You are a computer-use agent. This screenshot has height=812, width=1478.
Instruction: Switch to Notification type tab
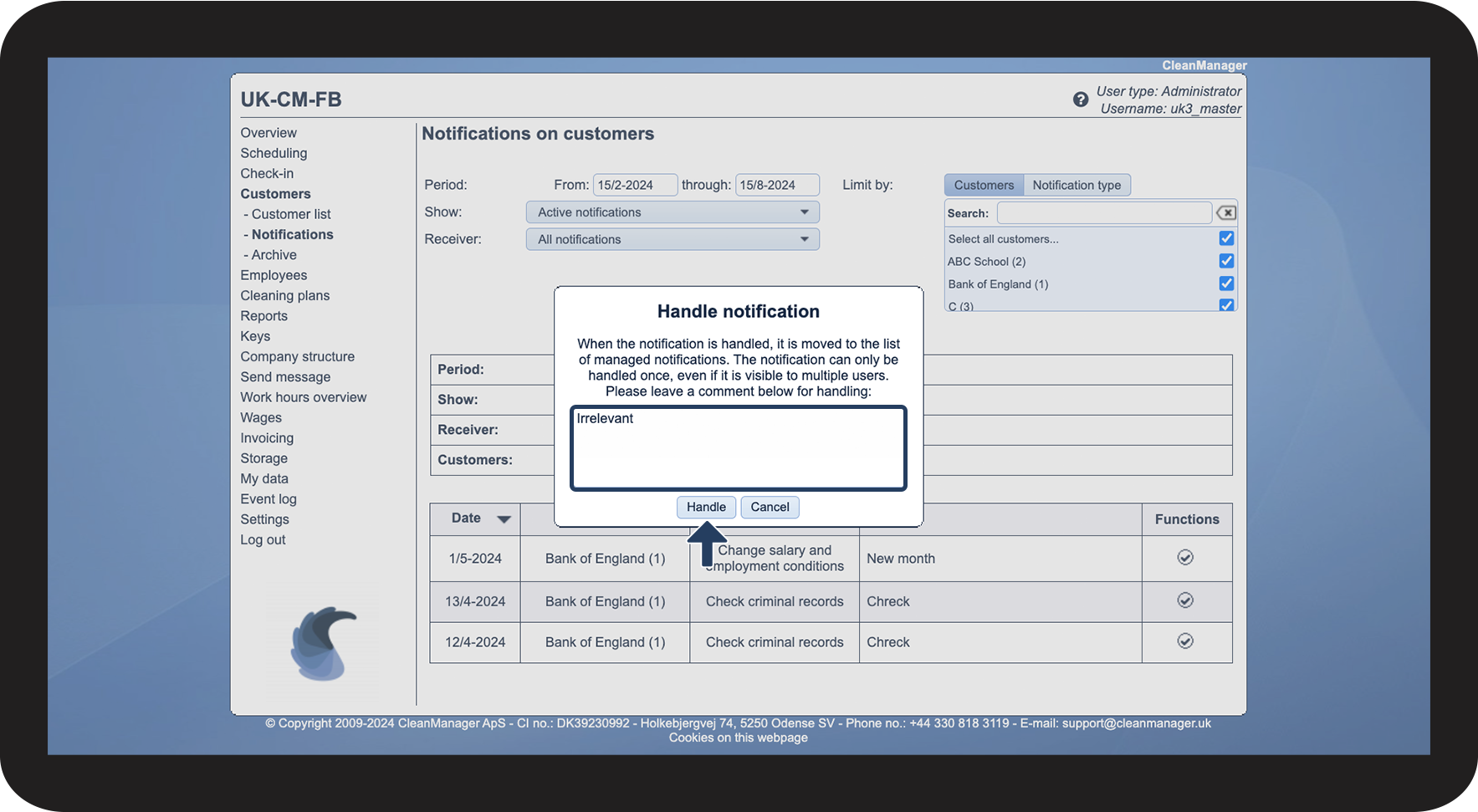1076,185
